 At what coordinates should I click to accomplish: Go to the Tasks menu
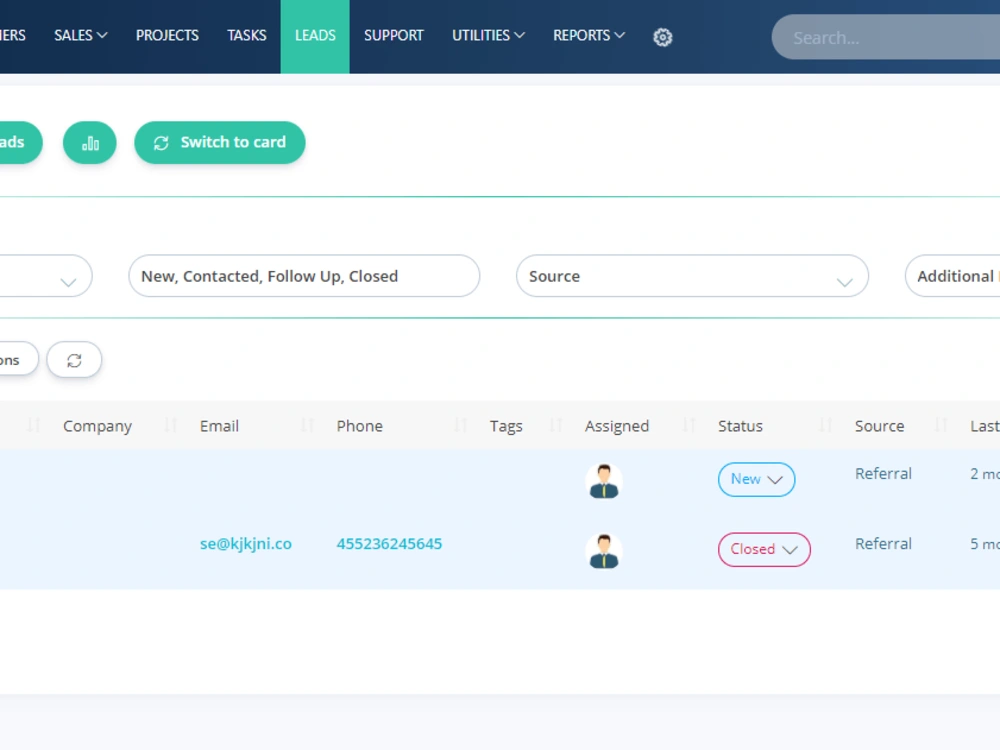click(247, 36)
